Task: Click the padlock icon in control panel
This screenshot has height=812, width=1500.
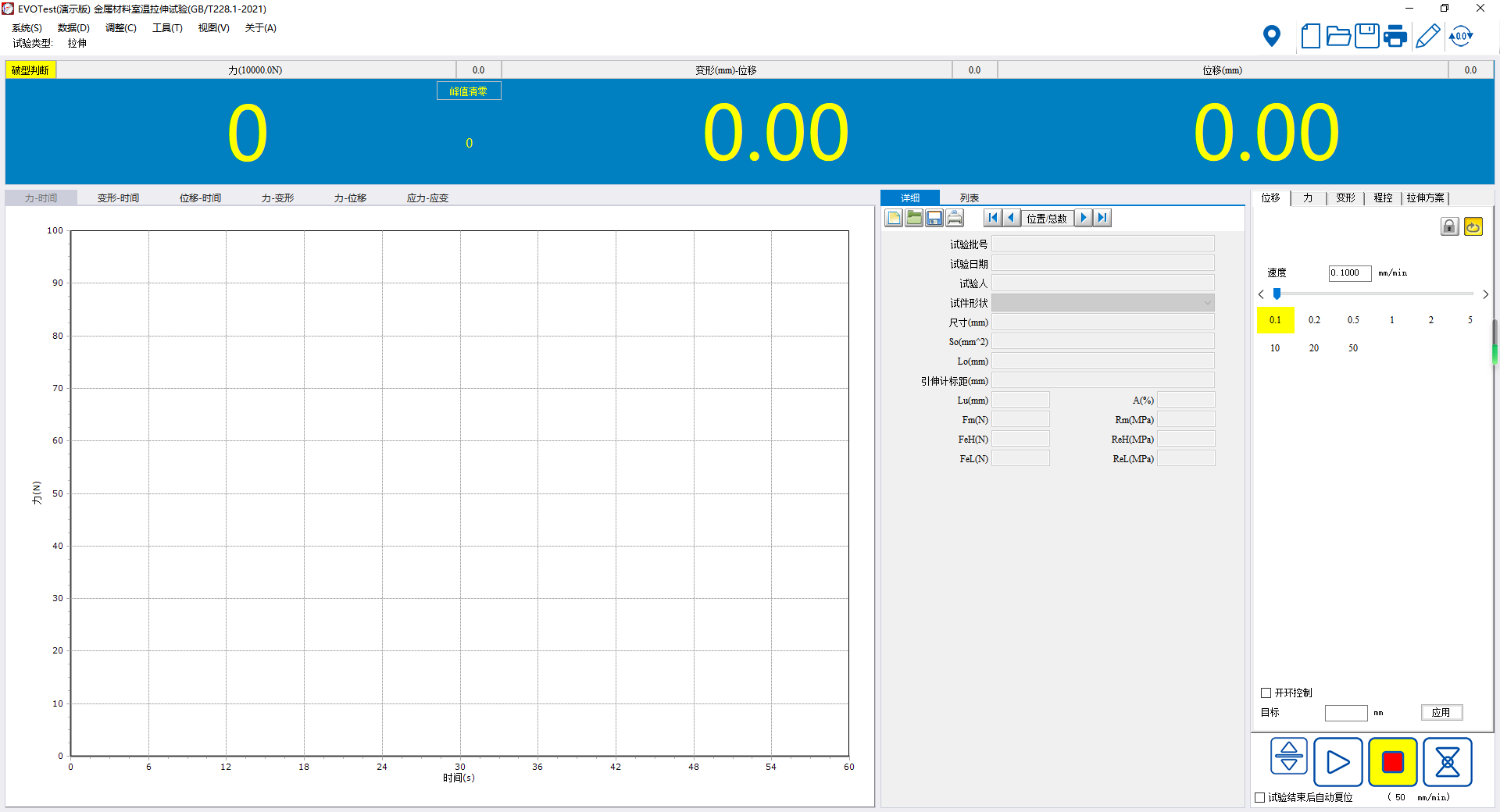Action: (1449, 226)
